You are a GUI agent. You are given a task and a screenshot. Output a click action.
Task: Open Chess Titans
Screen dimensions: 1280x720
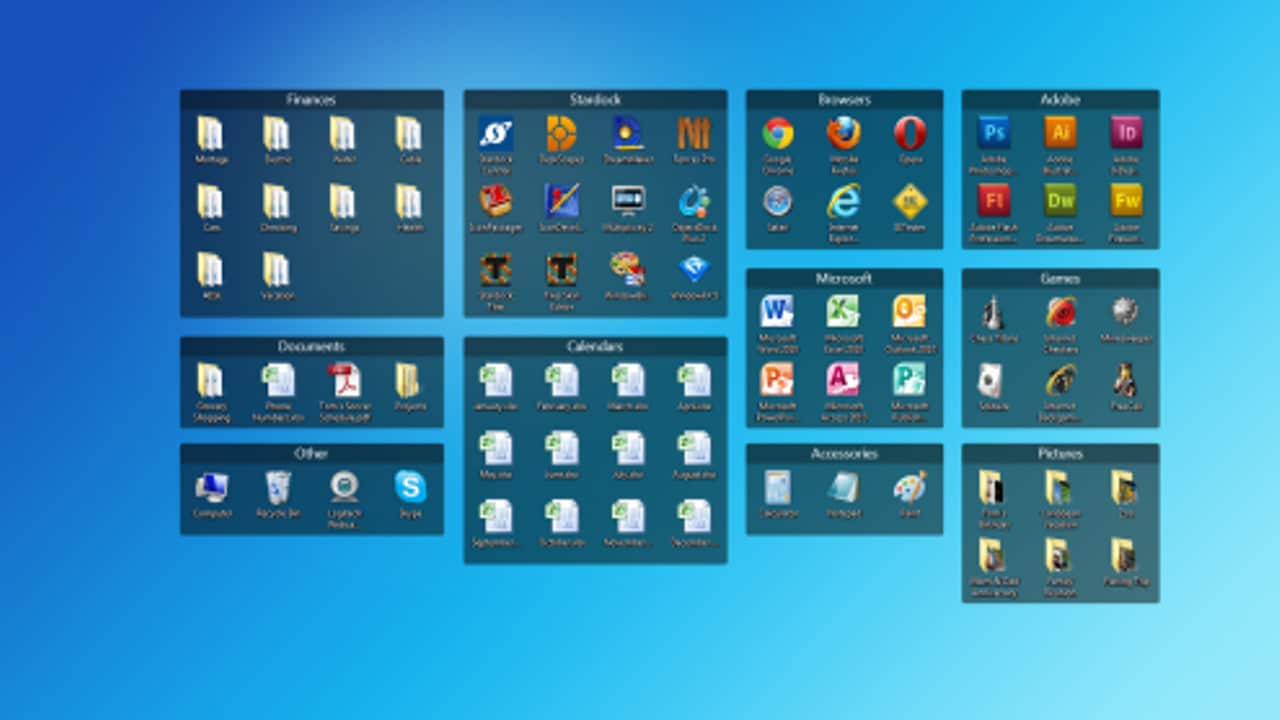[x=993, y=312]
